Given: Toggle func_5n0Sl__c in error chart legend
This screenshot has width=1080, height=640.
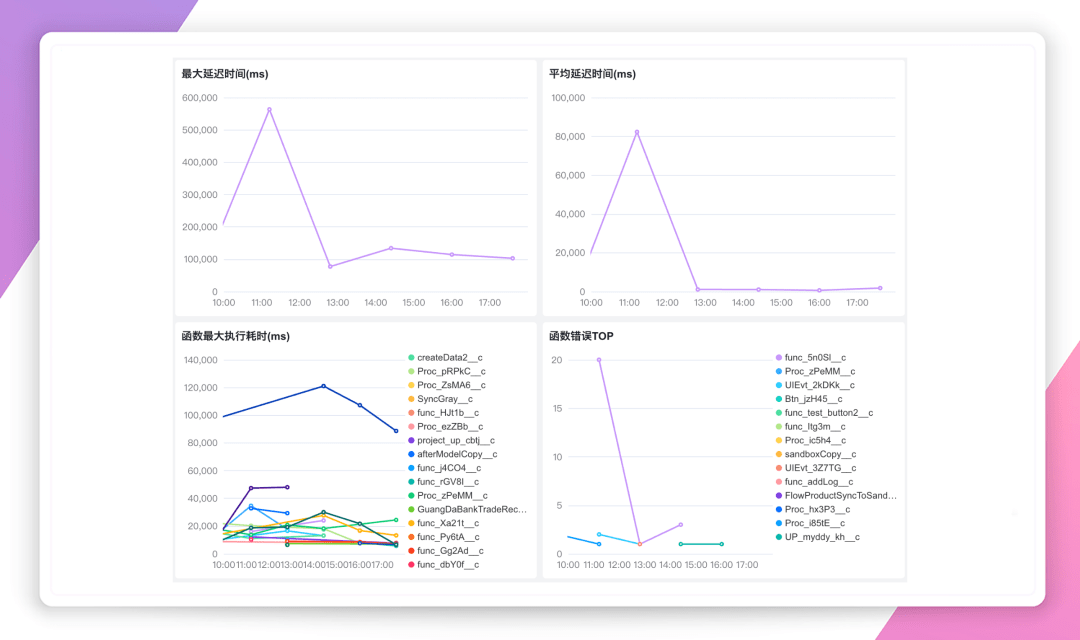Looking at the screenshot, I should point(815,357).
